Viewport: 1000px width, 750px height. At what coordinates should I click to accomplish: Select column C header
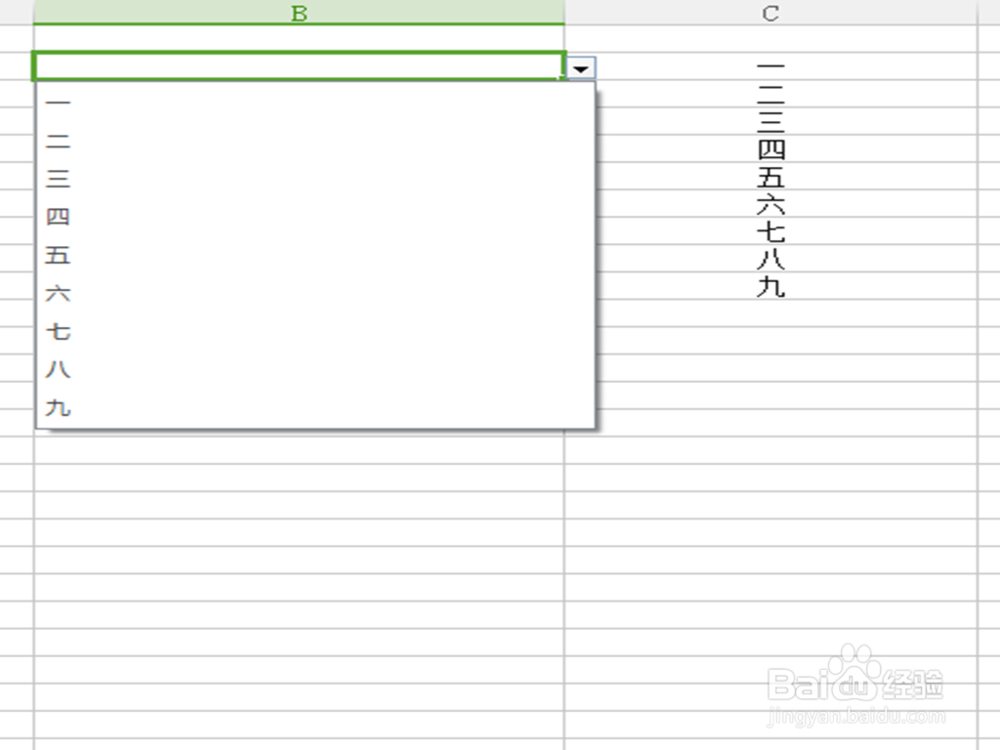pos(770,13)
